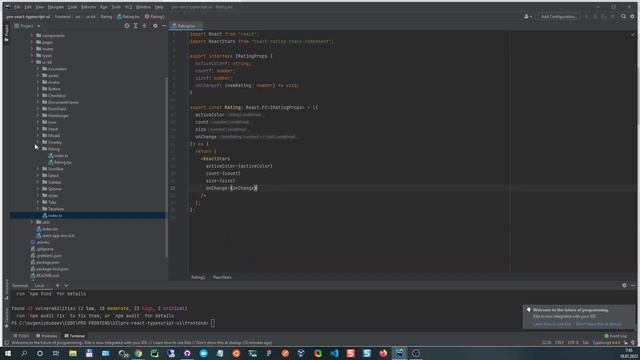Click the UTF-8 encoding in status bar
The height and width of the screenshot is (360, 640).
click(x=573, y=342)
